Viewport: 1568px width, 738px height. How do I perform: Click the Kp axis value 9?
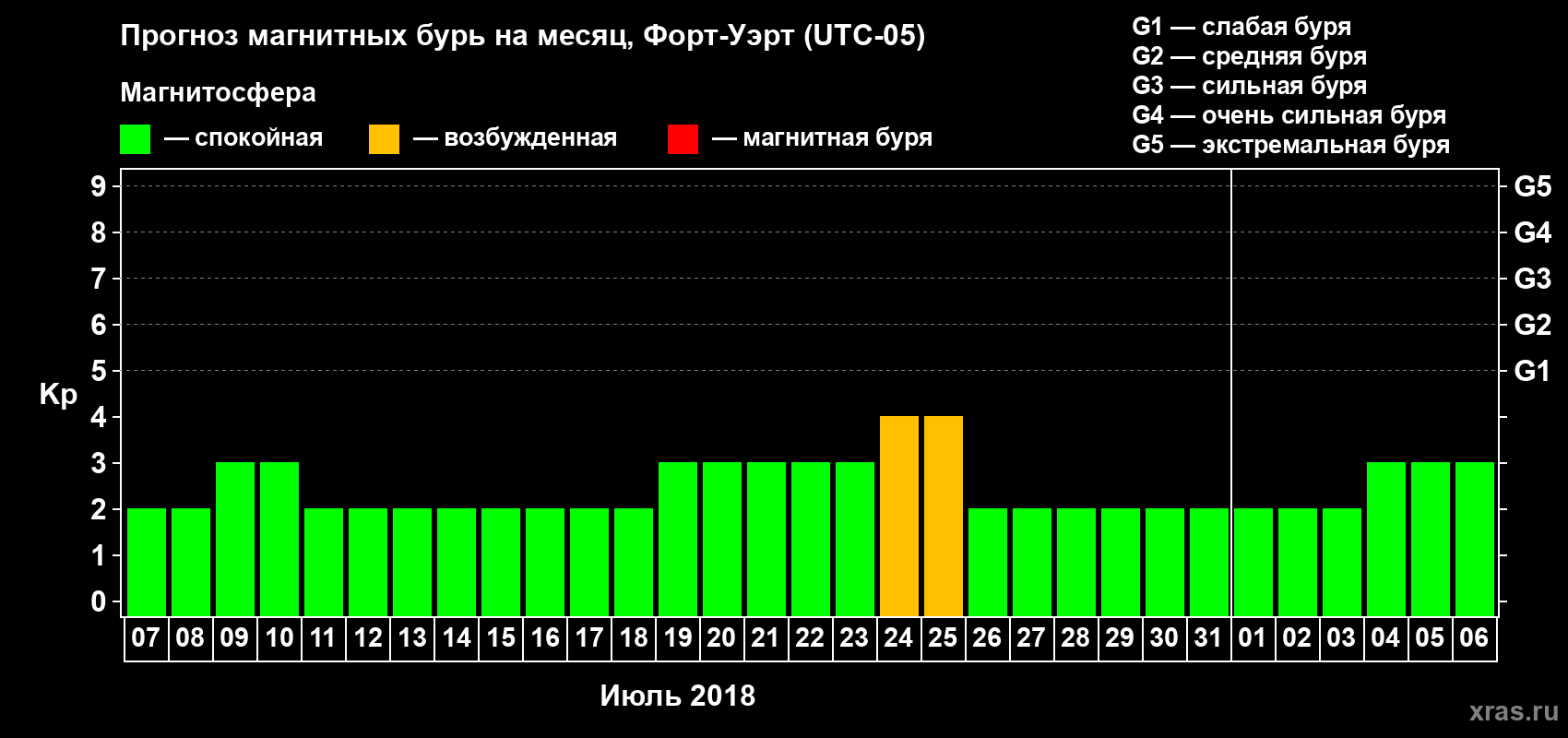click(x=99, y=186)
